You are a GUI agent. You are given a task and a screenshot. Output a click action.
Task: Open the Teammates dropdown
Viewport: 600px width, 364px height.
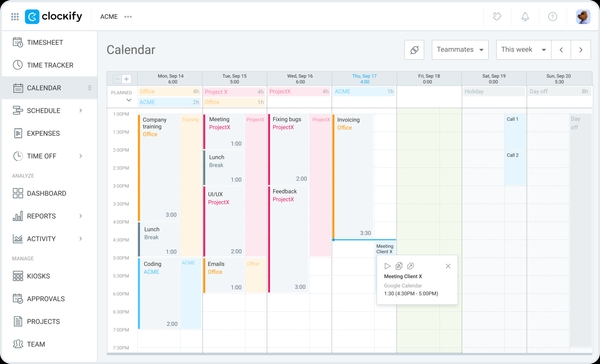460,50
